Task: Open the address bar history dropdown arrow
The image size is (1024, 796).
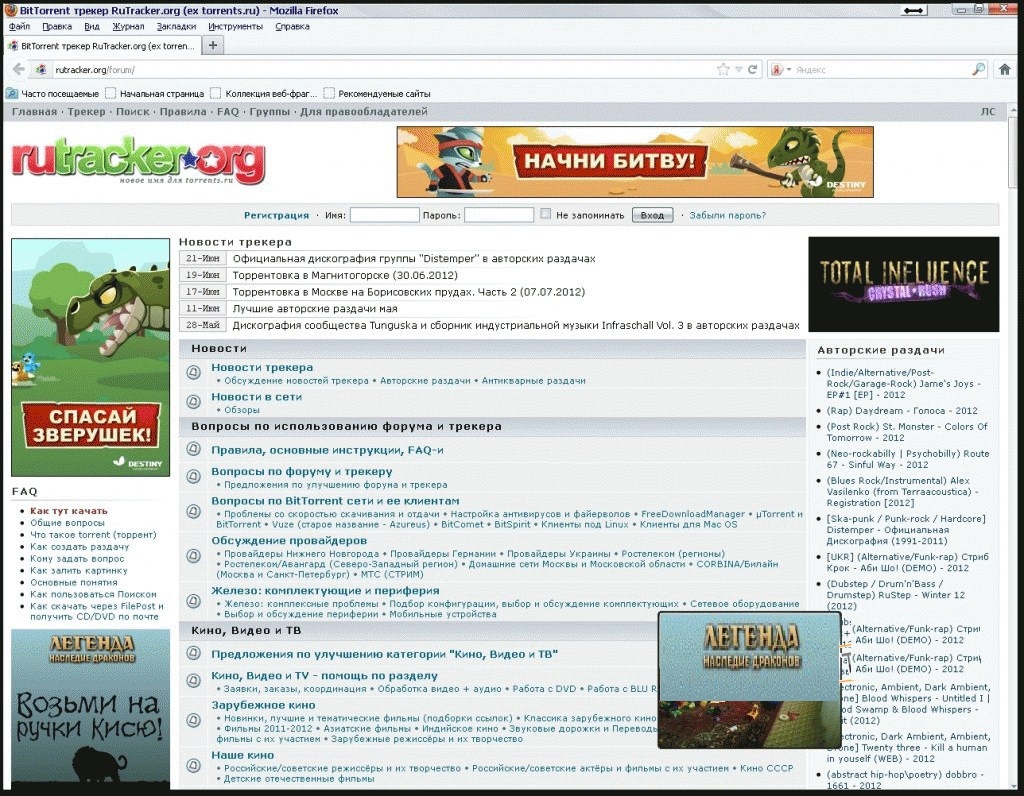Action: pyautogui.click(x=739, y=69)
